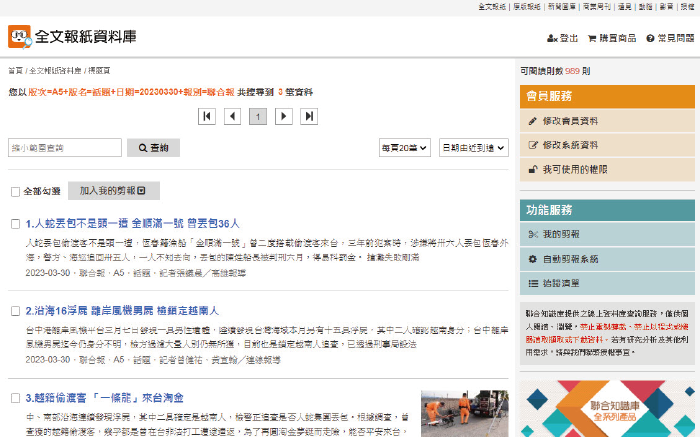Open the 每頁20筆 per-page dropdown
Image resolution: width=700 pixels, height=437 pixels.
[x=405, y=148]
